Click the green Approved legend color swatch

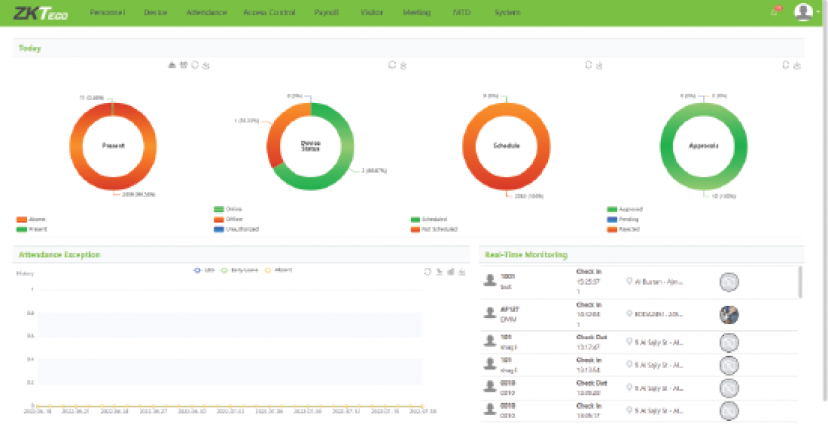(611, 209)
